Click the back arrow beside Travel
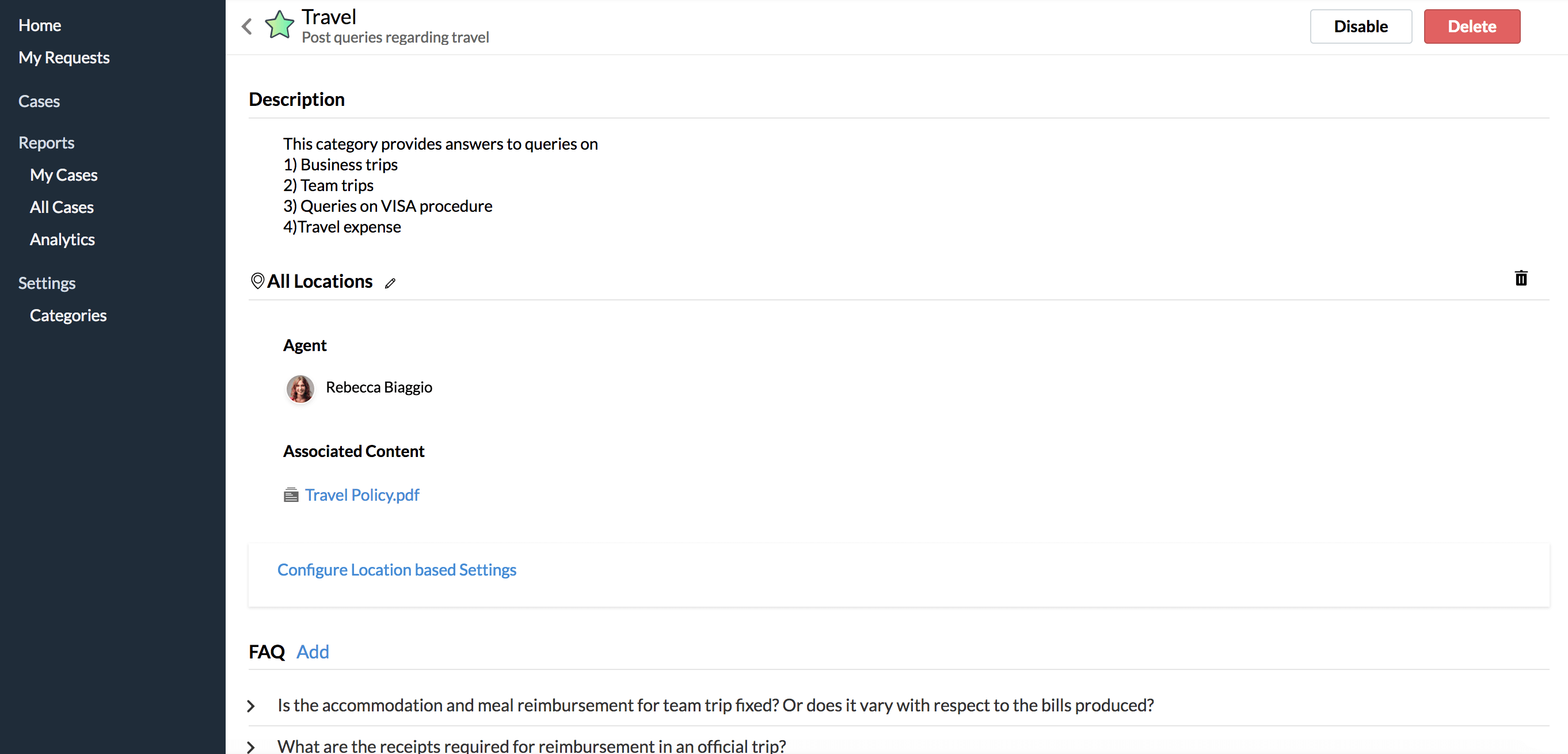 click(x=247, y=26)
